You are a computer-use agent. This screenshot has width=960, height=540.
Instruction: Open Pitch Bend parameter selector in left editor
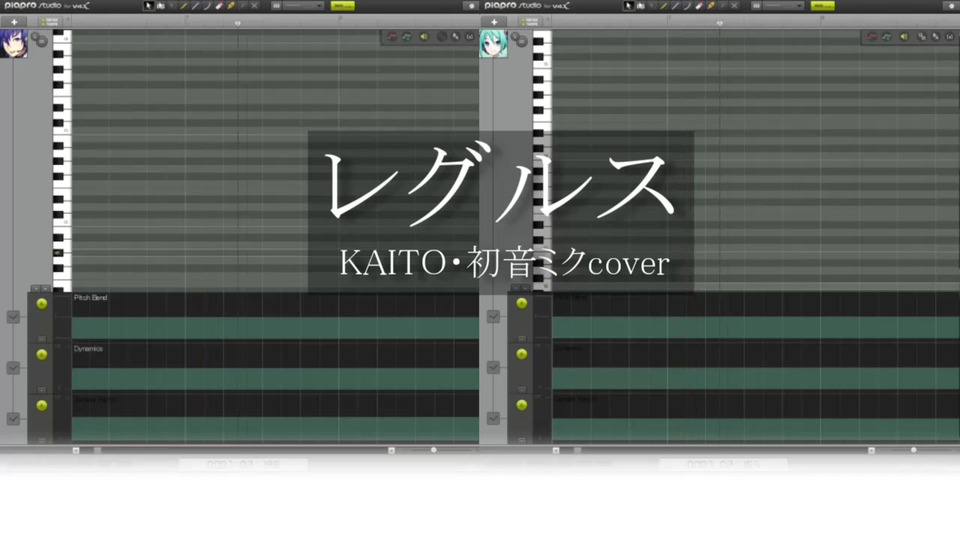pyautogui.click(x=42, y=304)
